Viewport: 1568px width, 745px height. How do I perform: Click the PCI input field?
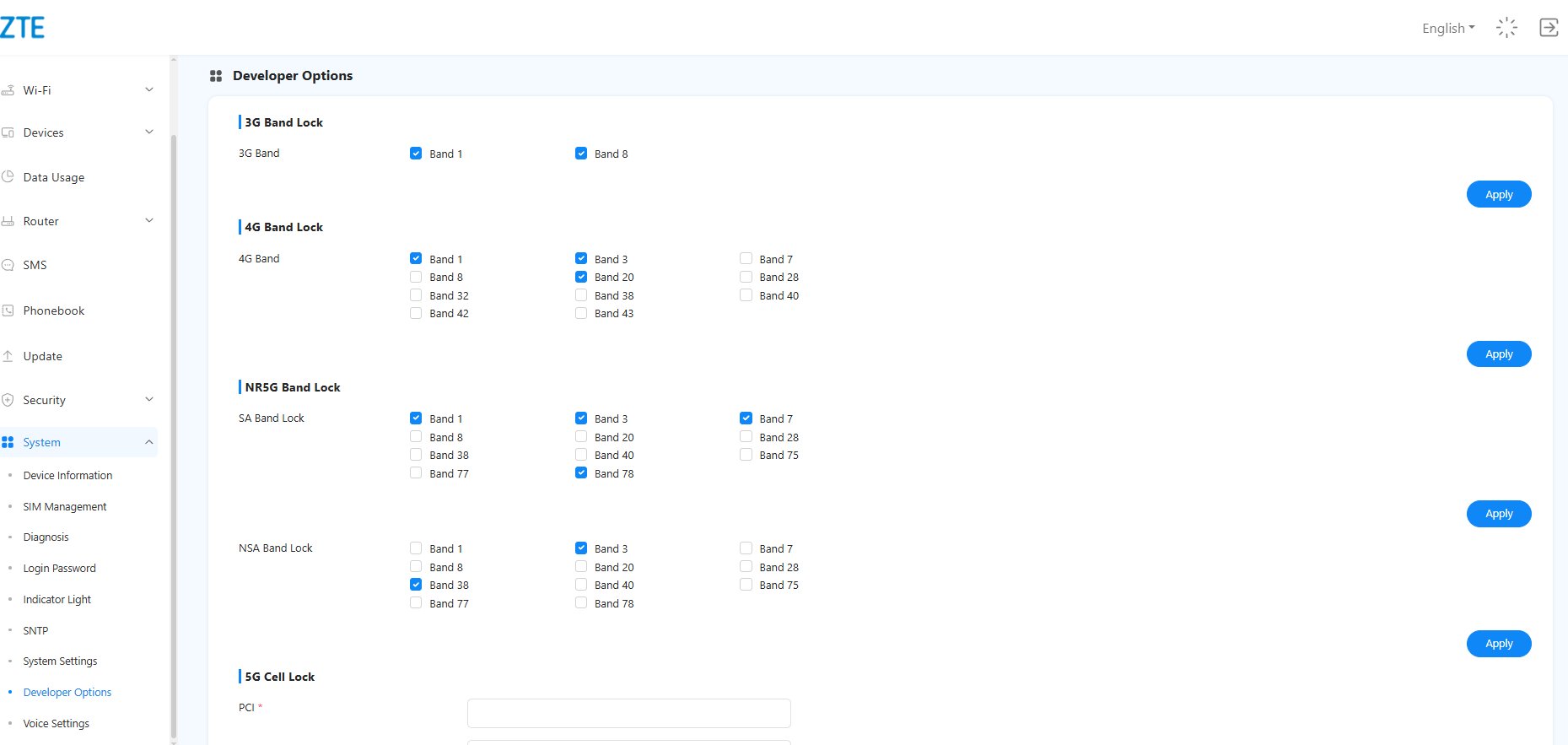628,713
